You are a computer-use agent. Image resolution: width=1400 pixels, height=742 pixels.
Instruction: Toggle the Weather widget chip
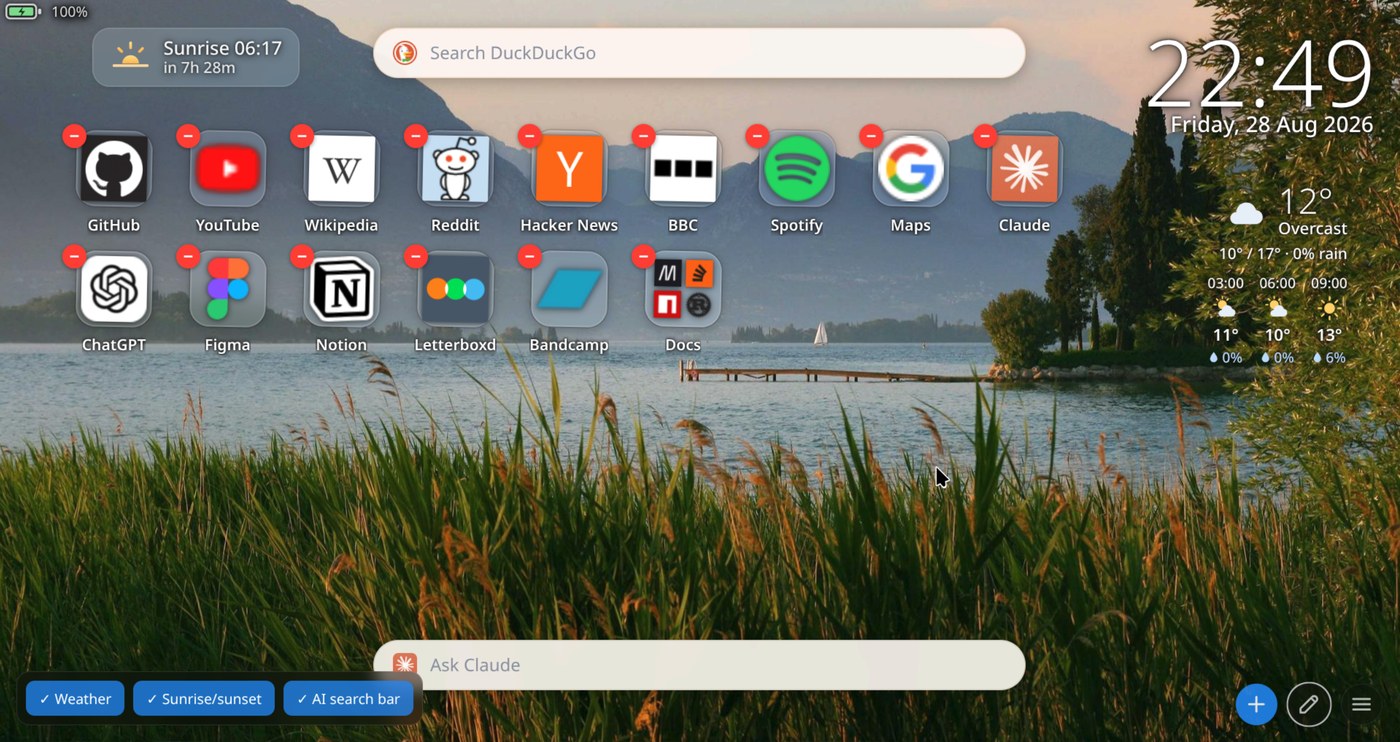[75, 699]
